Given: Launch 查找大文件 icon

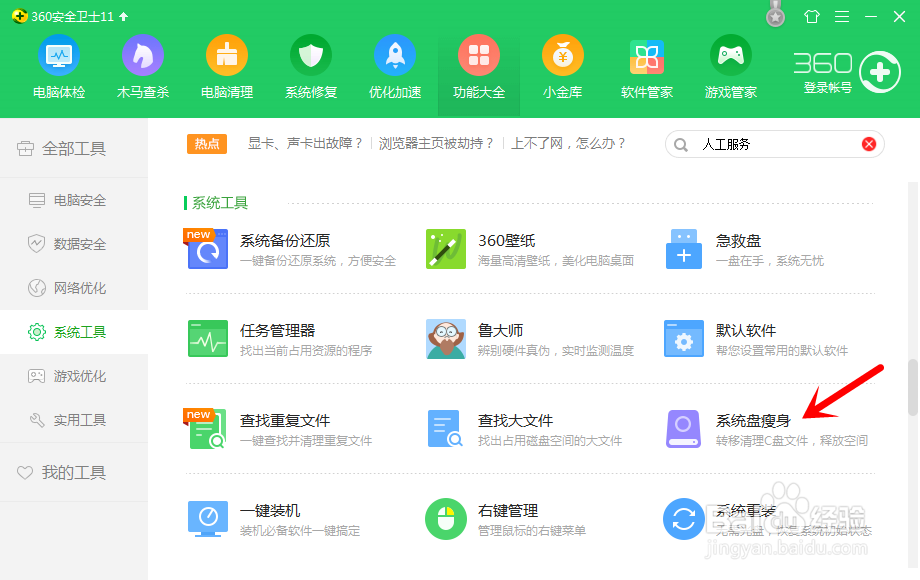Looking at the screenshot, I should [445, 429].
